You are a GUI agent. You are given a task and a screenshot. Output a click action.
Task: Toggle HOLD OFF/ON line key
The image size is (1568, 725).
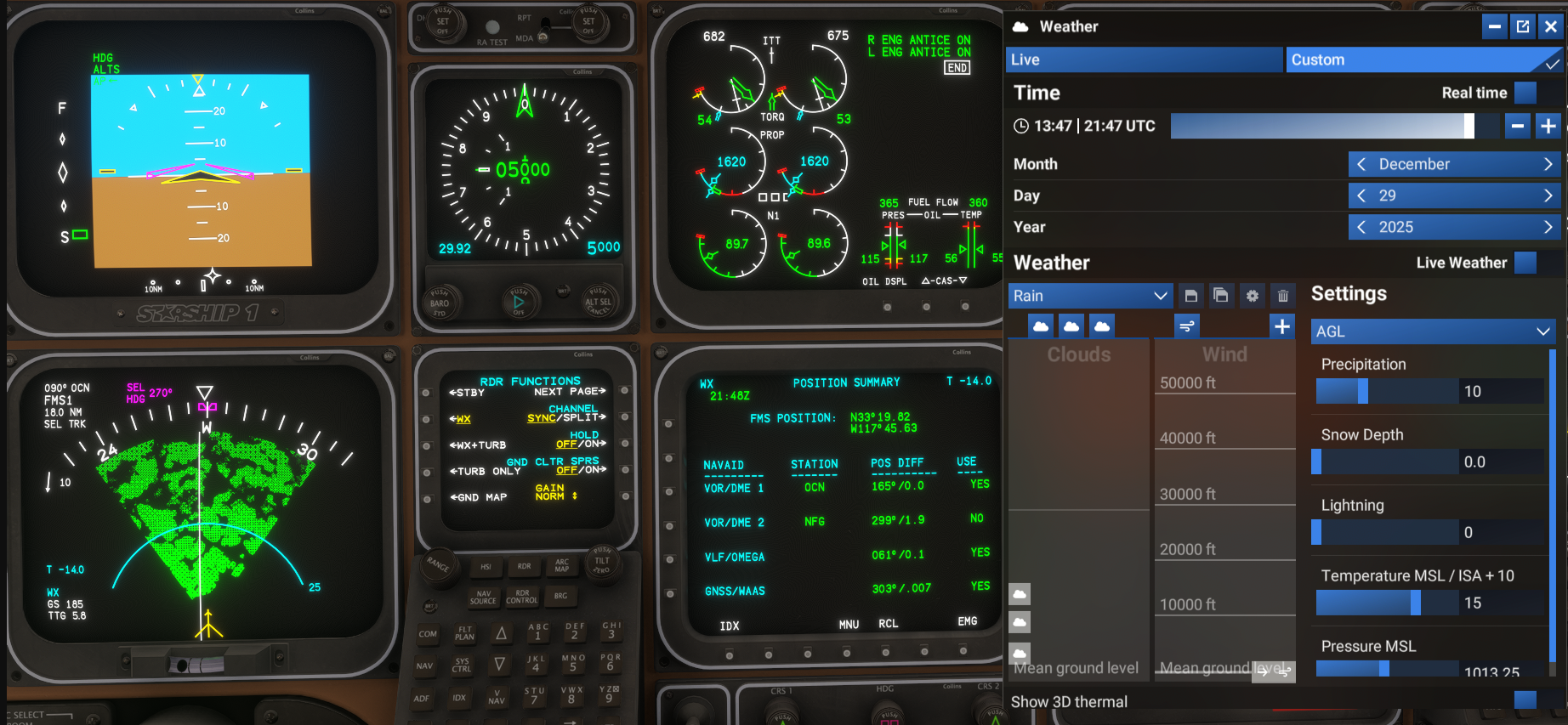tap(625, 443)
